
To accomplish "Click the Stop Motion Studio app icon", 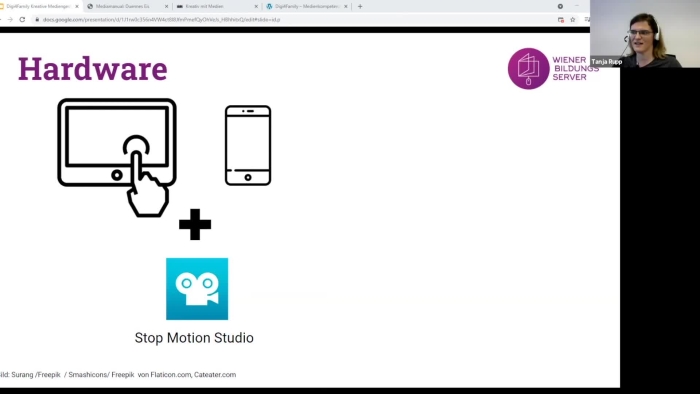I will point(197,289).
